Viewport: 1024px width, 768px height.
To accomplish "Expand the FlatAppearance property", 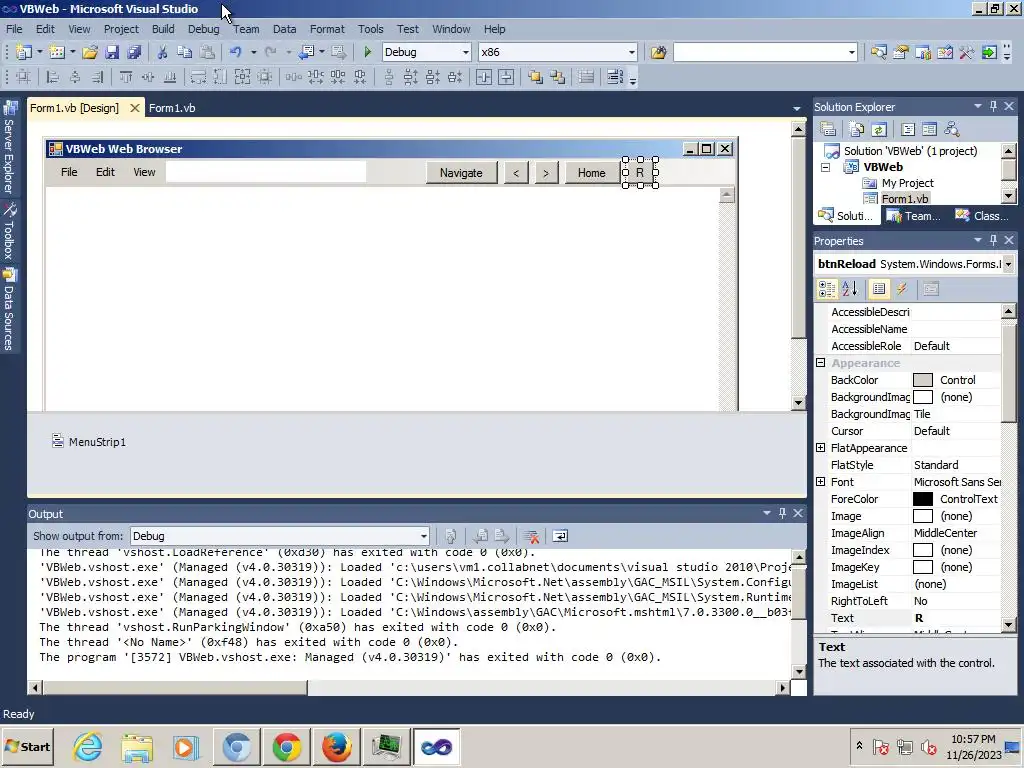I will click(x=821, y=448).
